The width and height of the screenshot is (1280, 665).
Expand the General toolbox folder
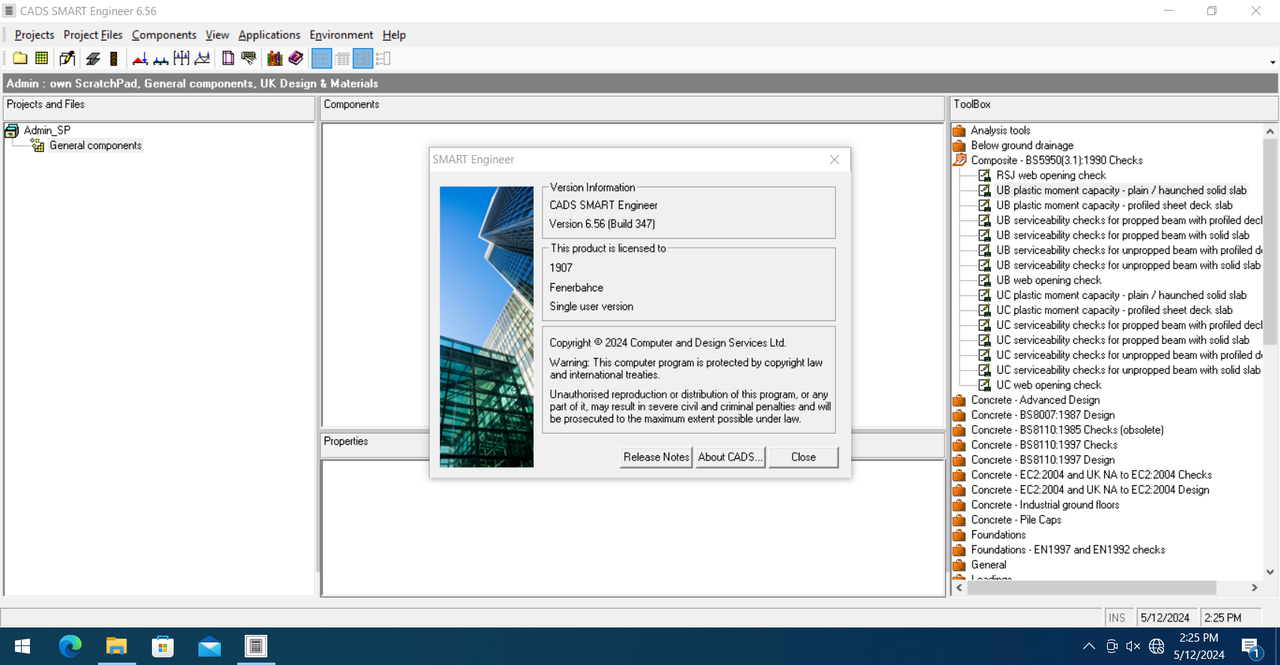click(988, 565)
